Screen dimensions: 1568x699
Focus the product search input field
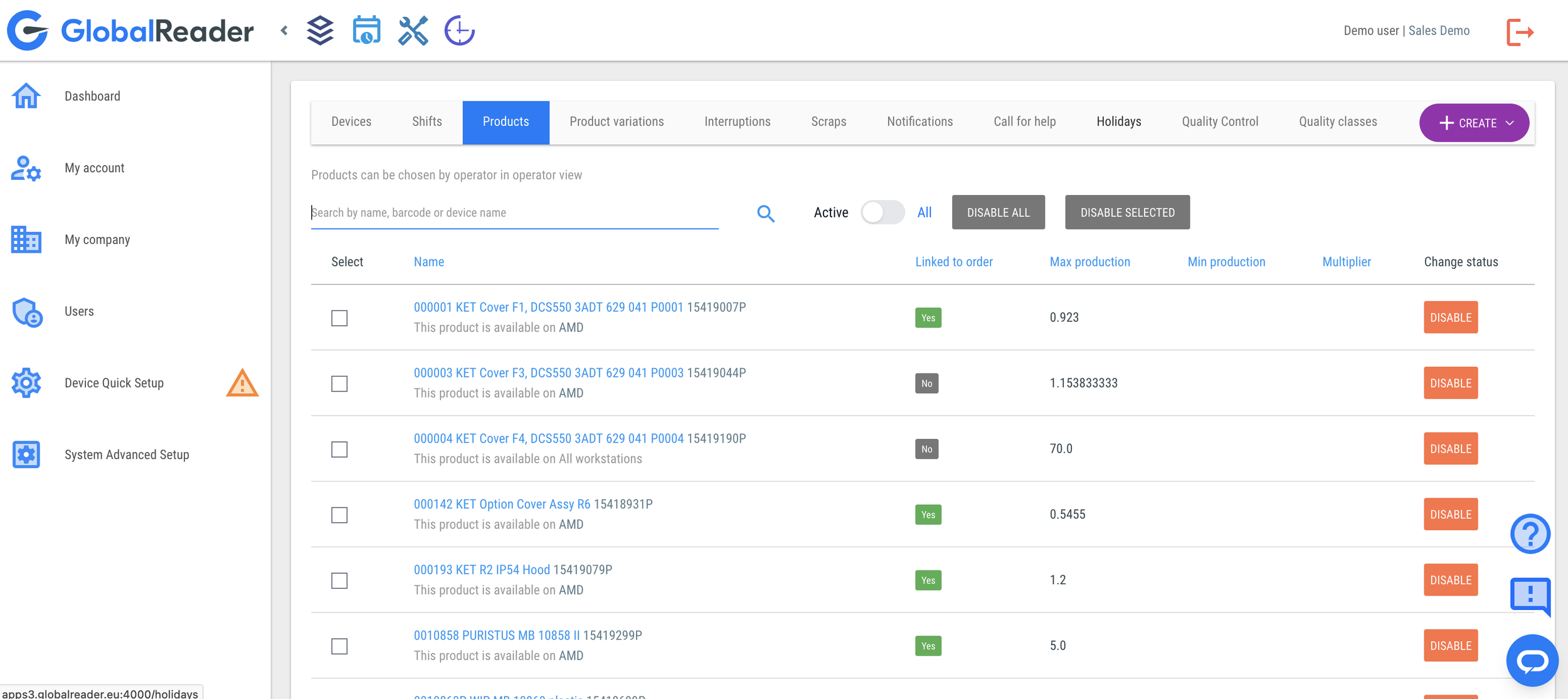(x=514, y=213)
